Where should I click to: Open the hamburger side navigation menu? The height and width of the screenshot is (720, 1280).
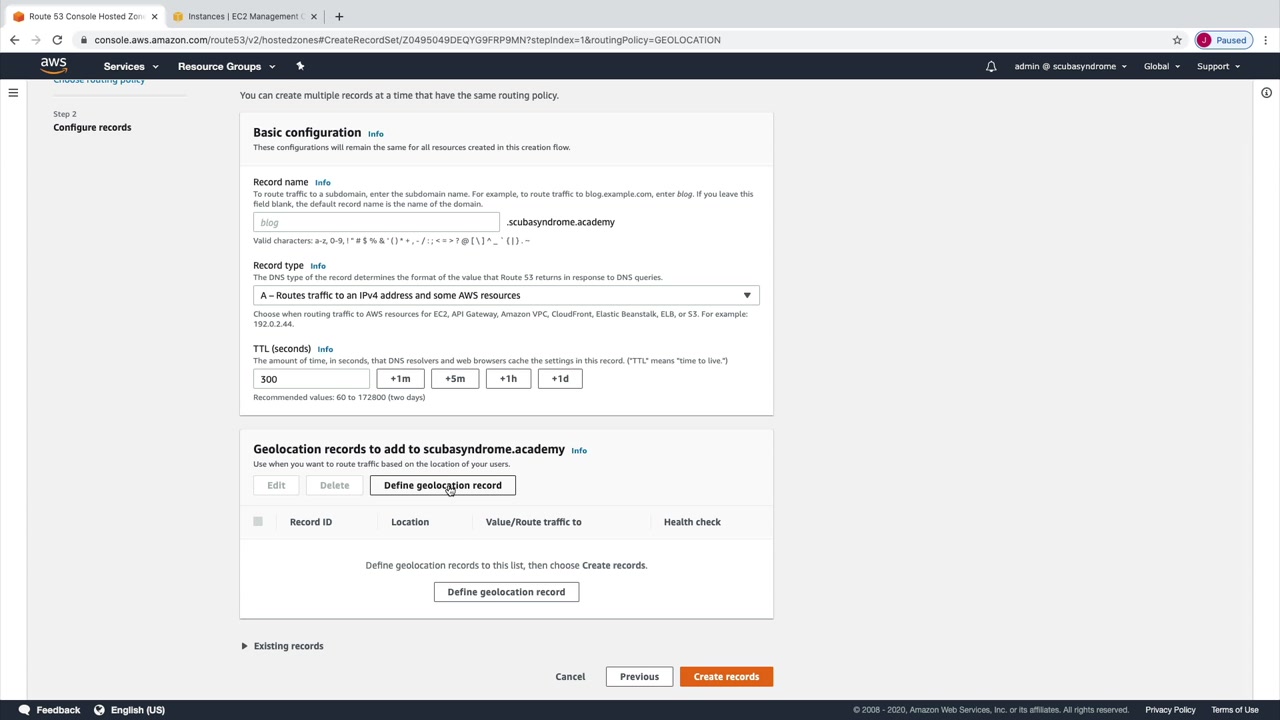point(13,93)
